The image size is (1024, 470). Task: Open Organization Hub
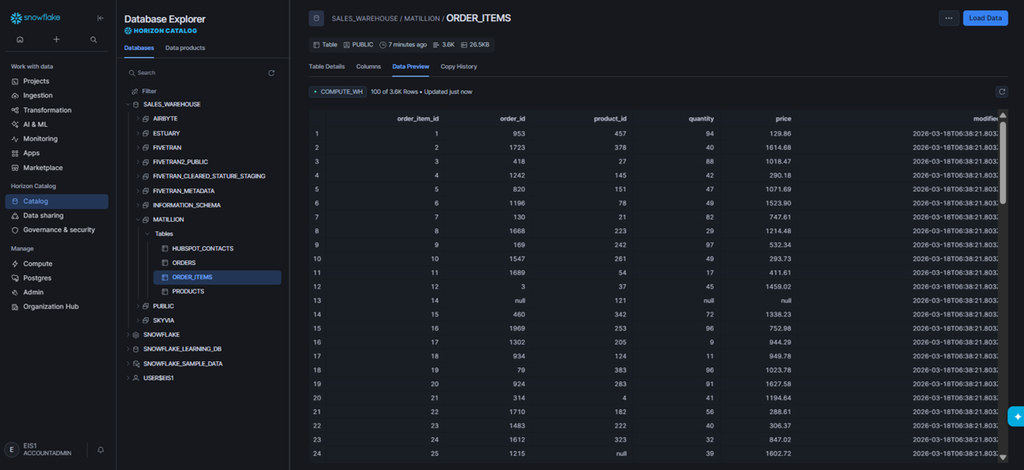[57, 306]
